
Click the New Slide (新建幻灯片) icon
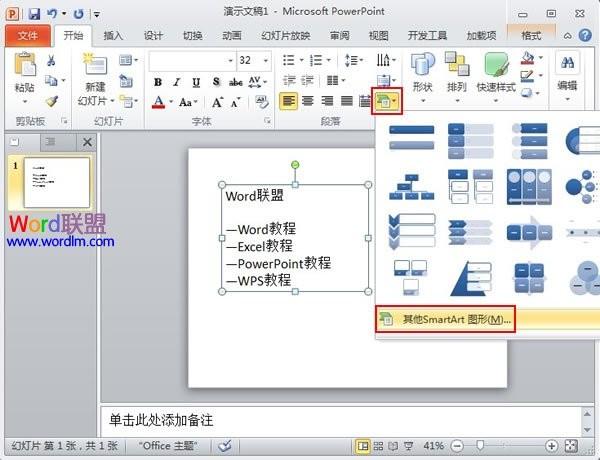[x=95, y=64]
